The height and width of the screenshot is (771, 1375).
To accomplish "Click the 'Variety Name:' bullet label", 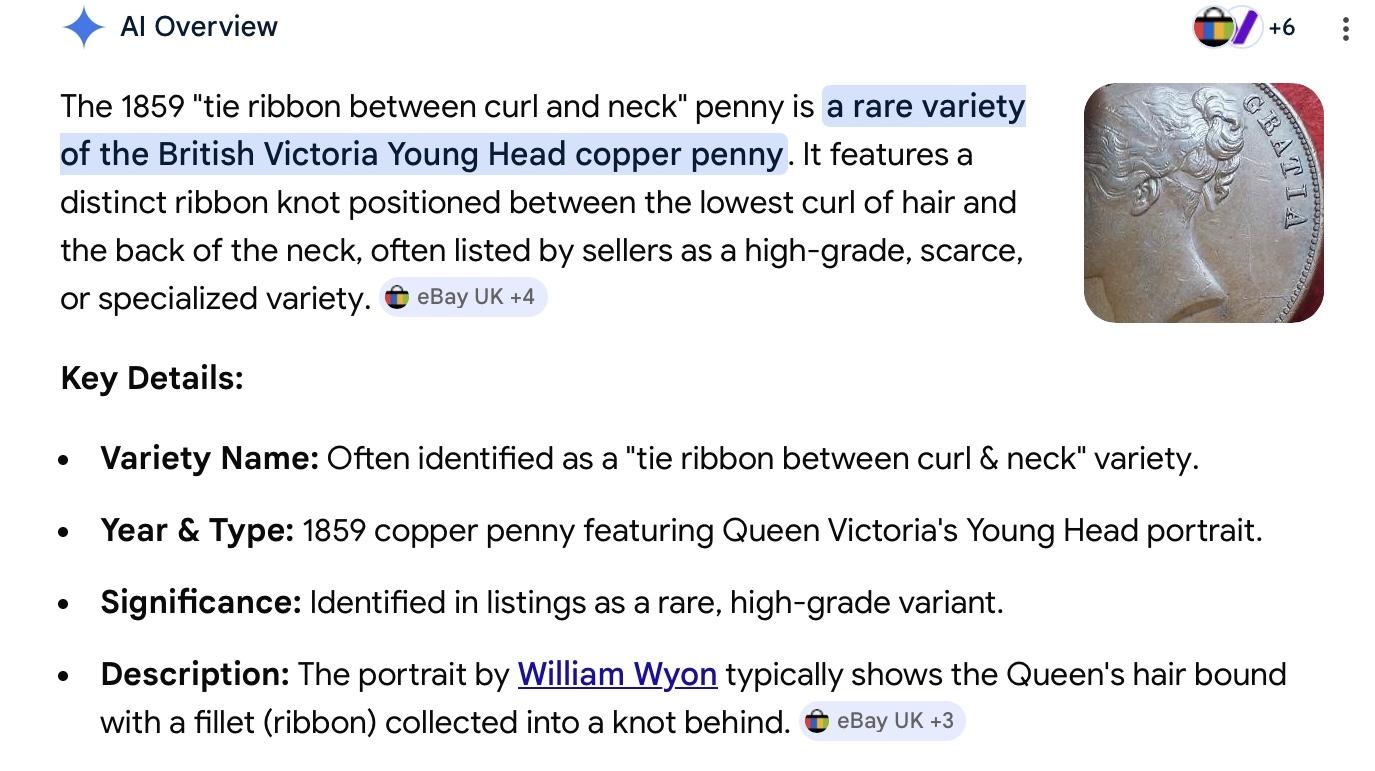I will [x=209, y=458].
